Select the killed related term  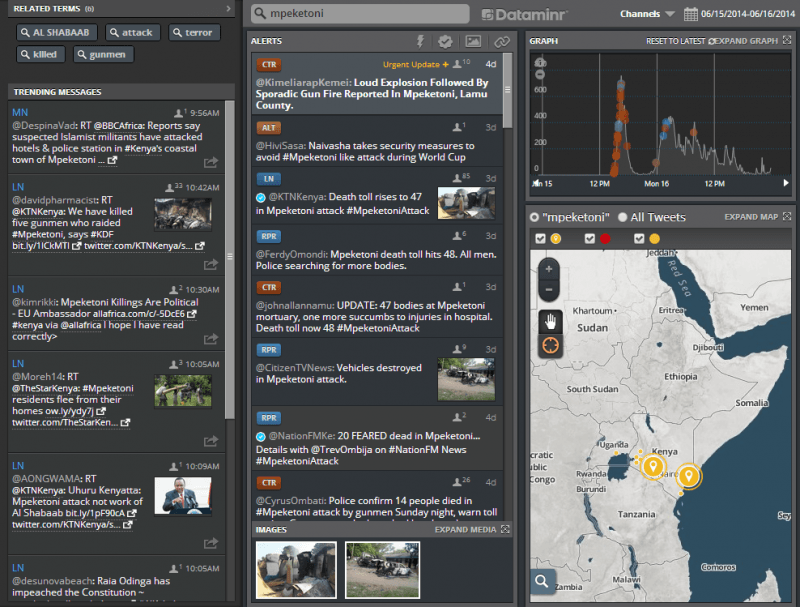click(x=40, y=54)
